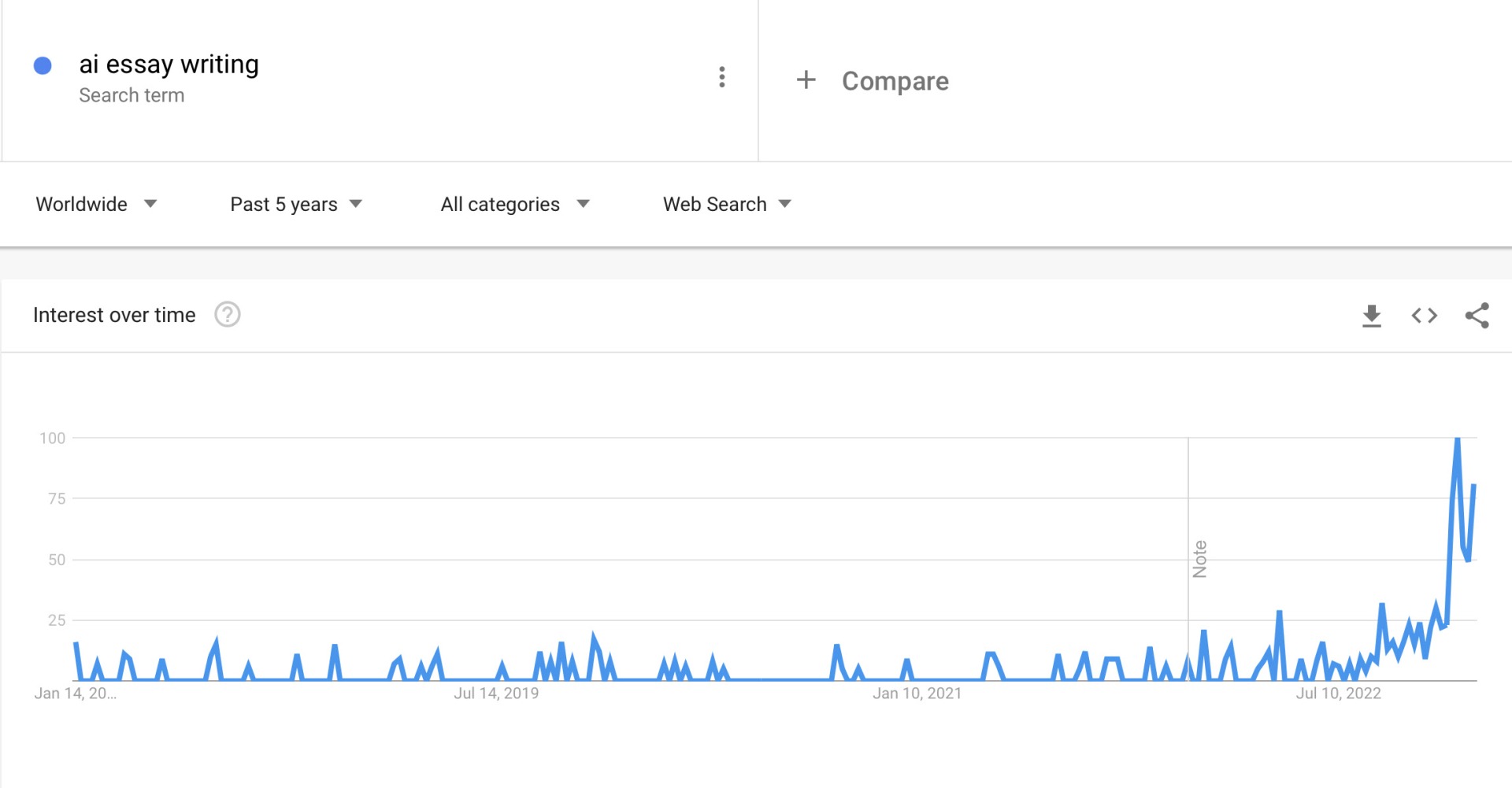This screenshot has height=788, width=1512.
Task: Open the three-dot menu for search term
Action: click(721, 77)
